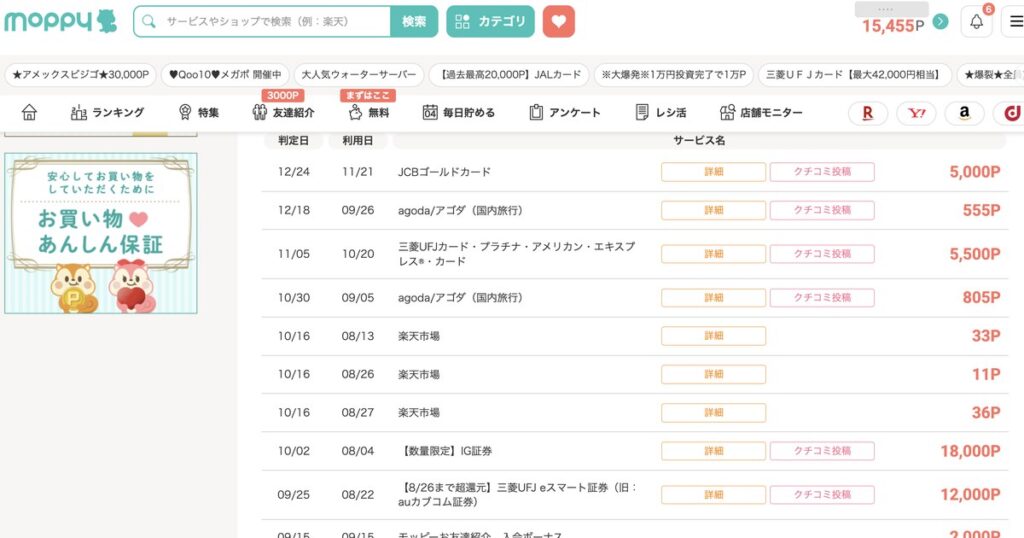Click JCBゴールドカード service name
The width and height of the screenshot is (1024, 538).
tap(444, 172)
